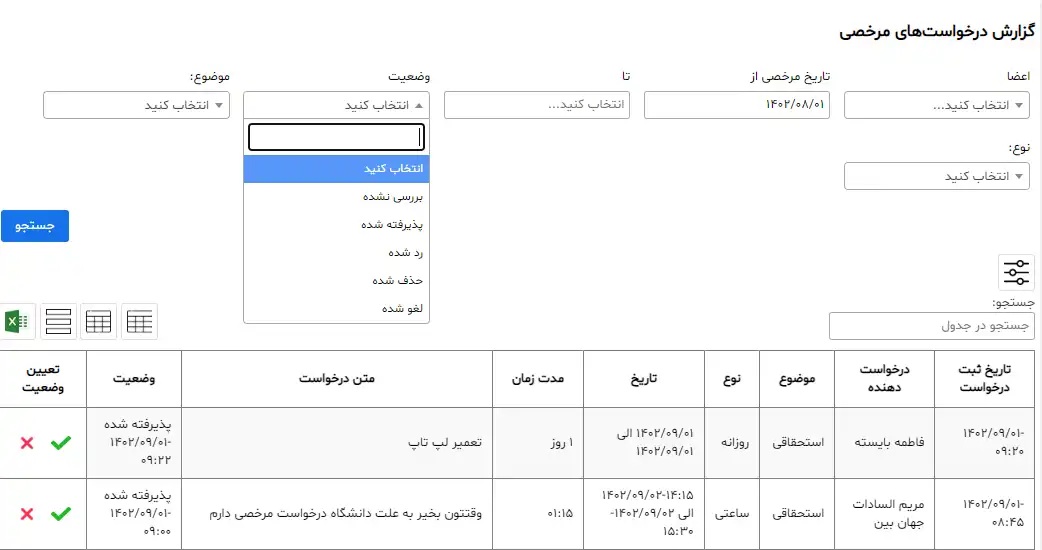
Task: Approve مریم السادات's request with green check
Action: click(60, 514)
